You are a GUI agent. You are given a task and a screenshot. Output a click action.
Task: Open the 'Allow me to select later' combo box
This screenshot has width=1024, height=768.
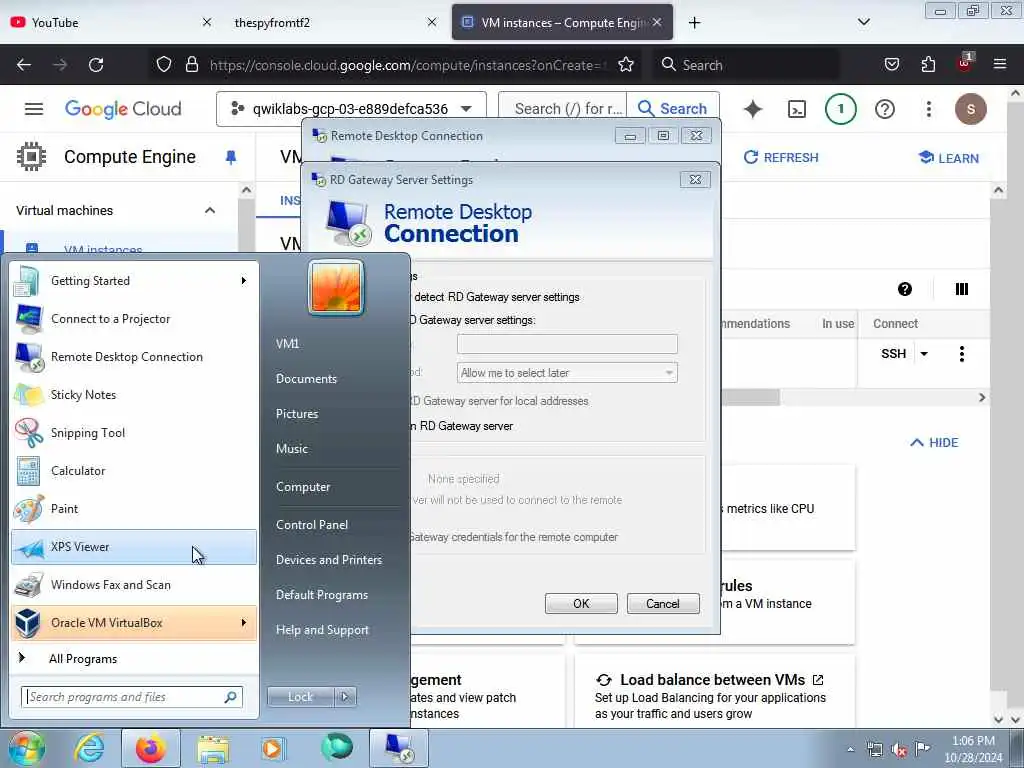click(567, 373)
